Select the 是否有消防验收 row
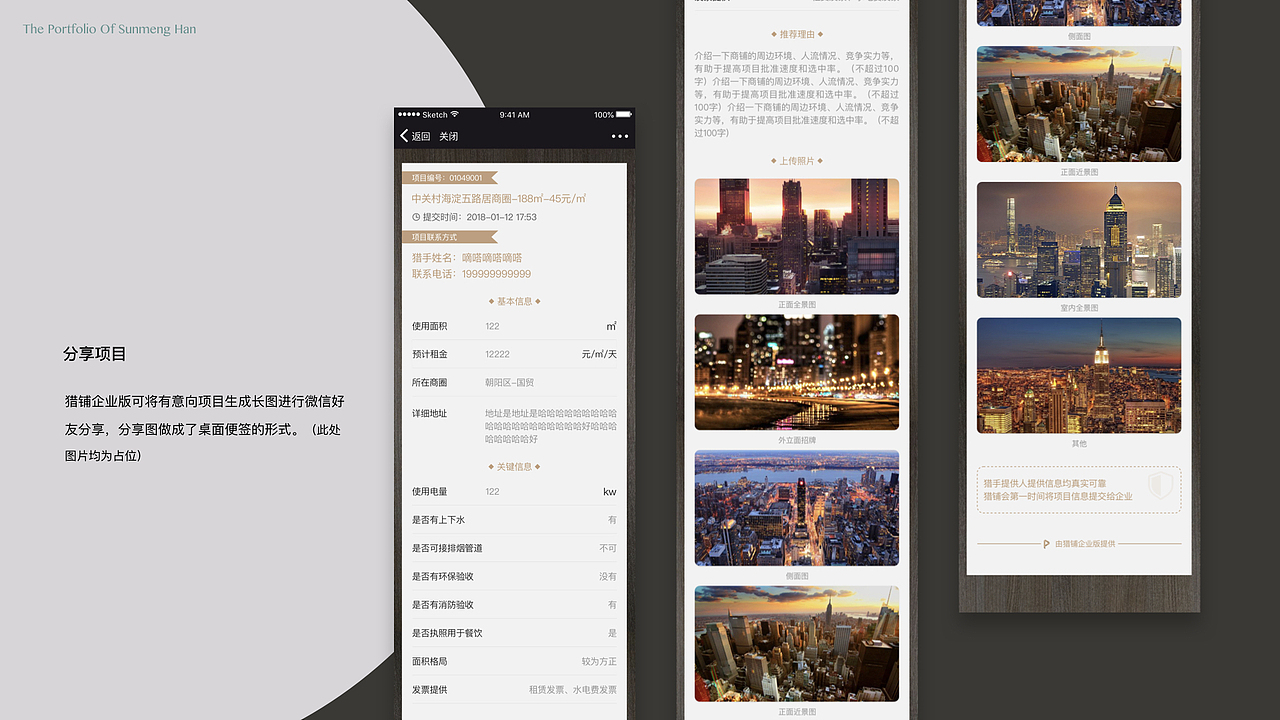Image resolution: width=1280 pixels, height=720 pixels. (514, 605)
